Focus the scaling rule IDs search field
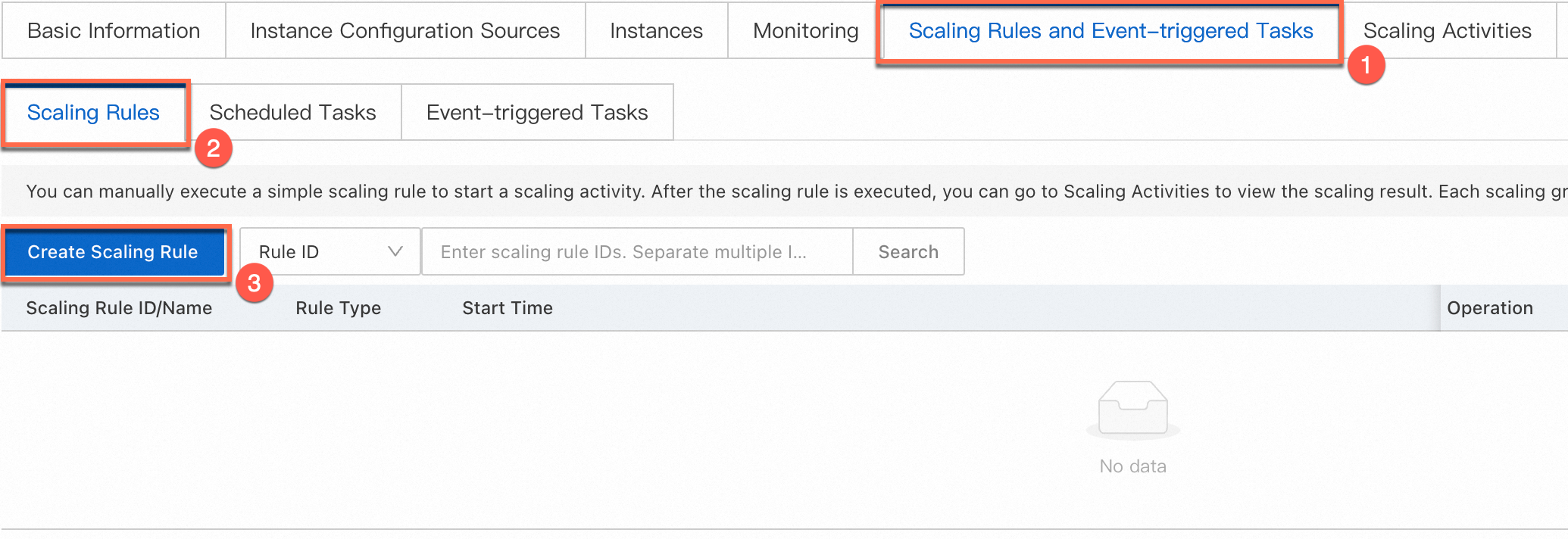The image size is (1568, 539). (x=637, y=251)
